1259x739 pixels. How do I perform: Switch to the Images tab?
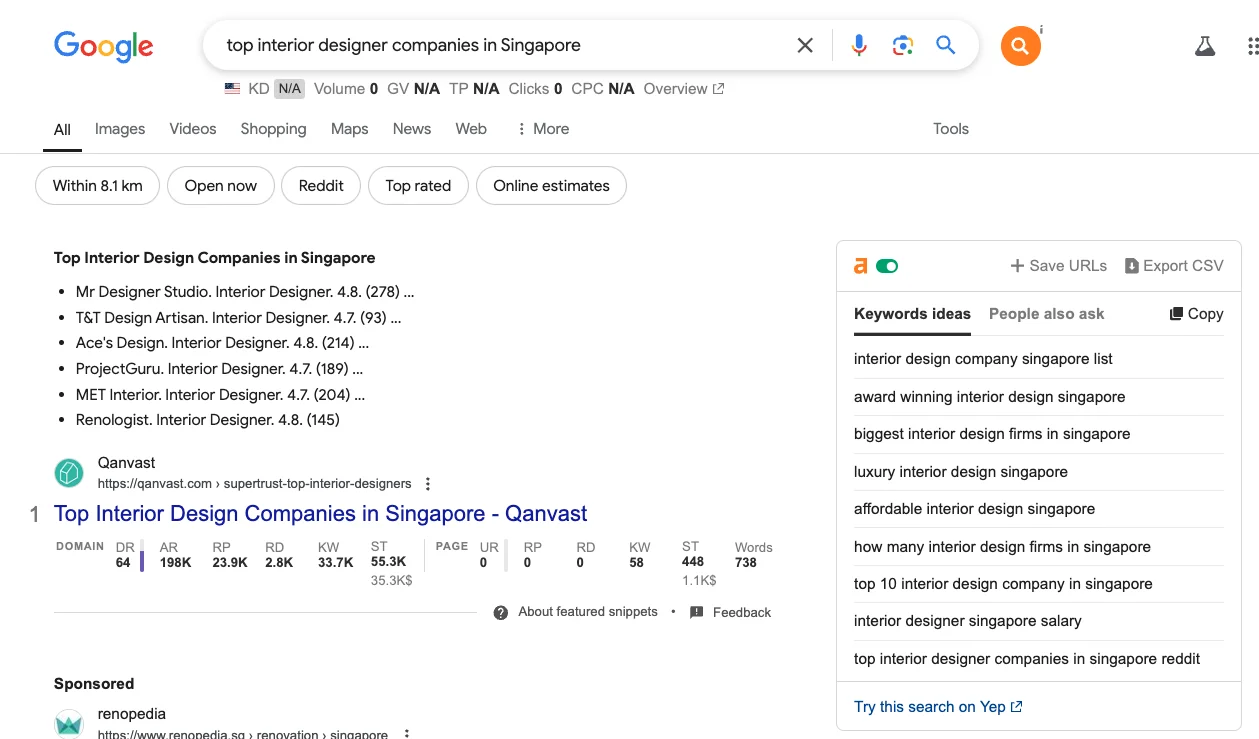coord(120,129)
